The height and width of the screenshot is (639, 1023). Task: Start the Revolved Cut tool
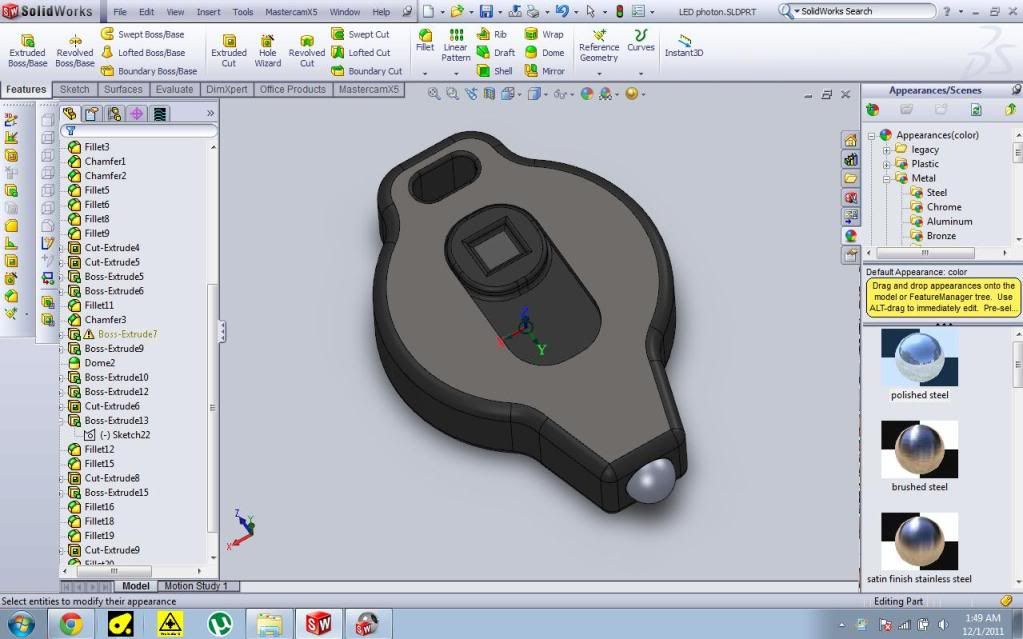coord(307,50)
